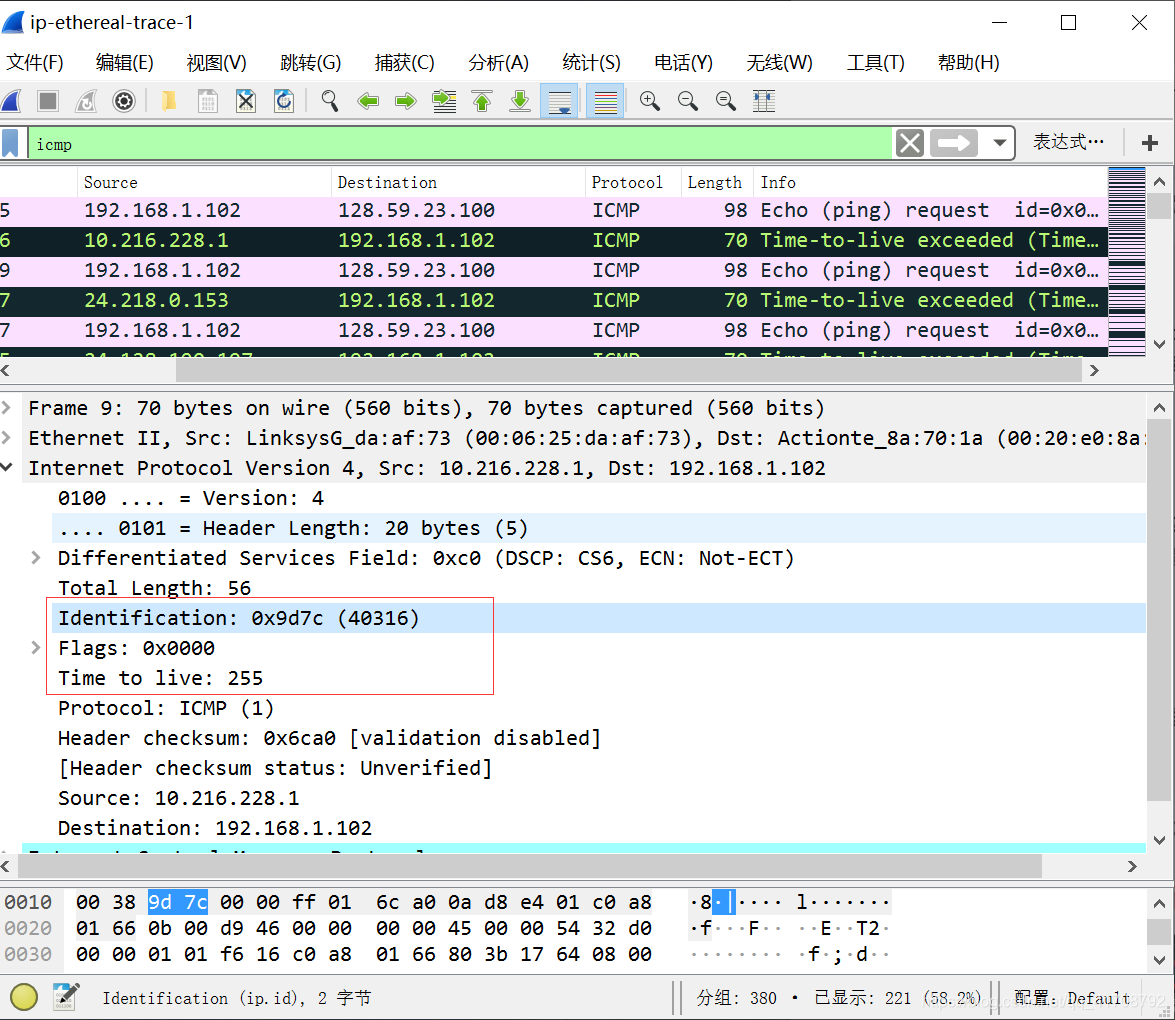This screenshot has width=1175, height=1020.
Task: Zoom in the main window text
Action: 650,100
